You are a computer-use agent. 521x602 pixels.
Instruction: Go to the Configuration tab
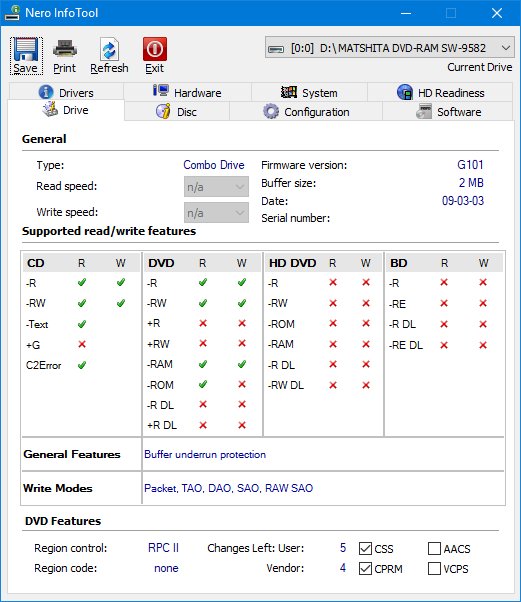(306, 112)
